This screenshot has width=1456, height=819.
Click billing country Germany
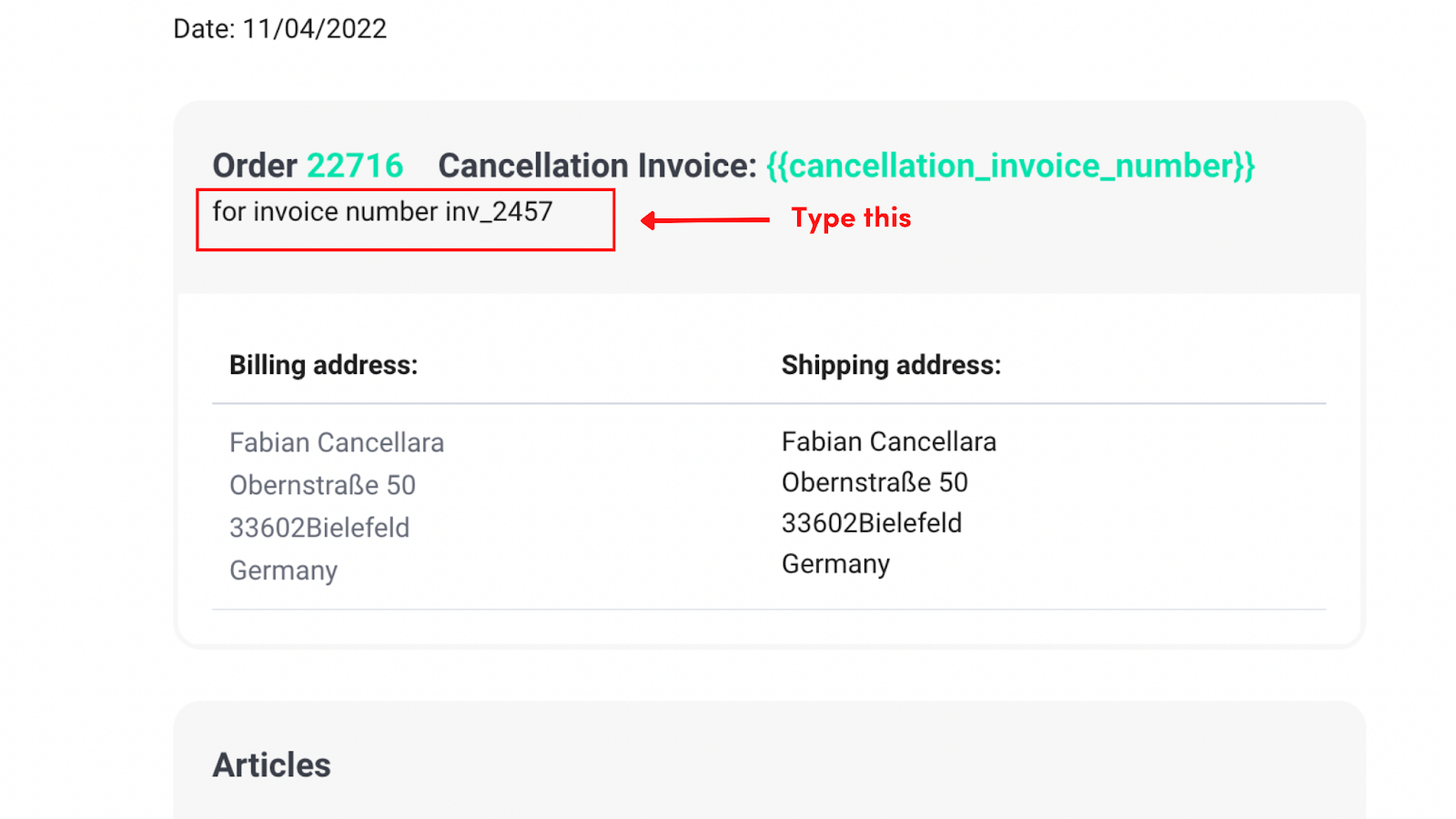pyautogui.click(x=283, y=571)
